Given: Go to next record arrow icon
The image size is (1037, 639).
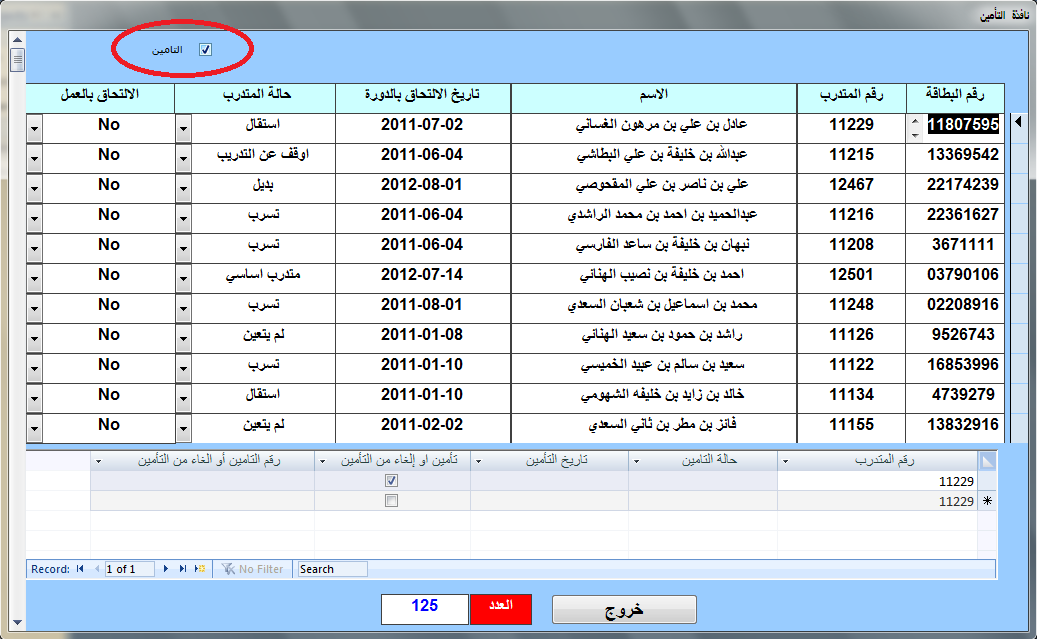Looking at the screenshot, I should click(x=165, y=569).
